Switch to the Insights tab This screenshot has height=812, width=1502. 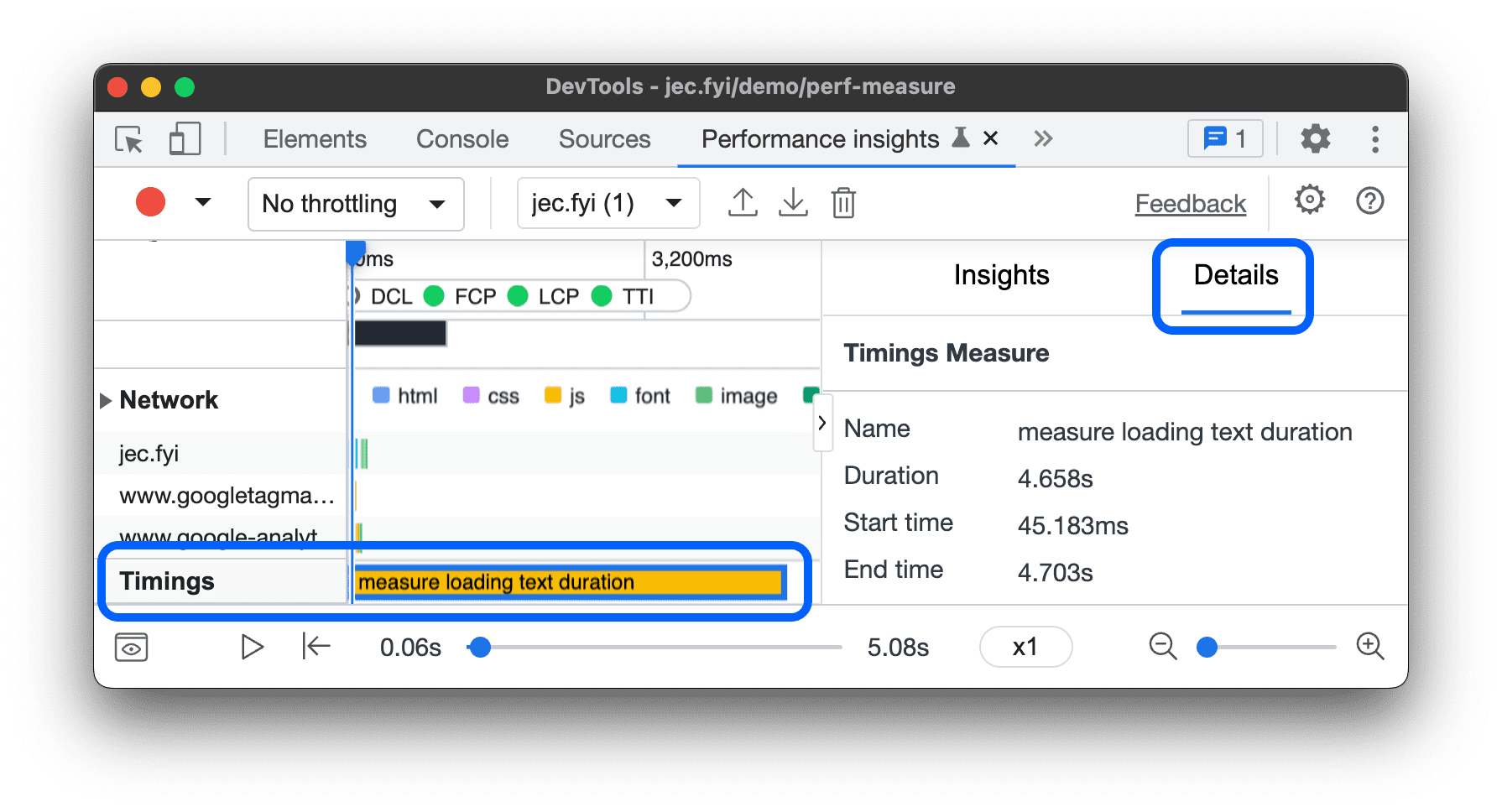pos(1001,275)
